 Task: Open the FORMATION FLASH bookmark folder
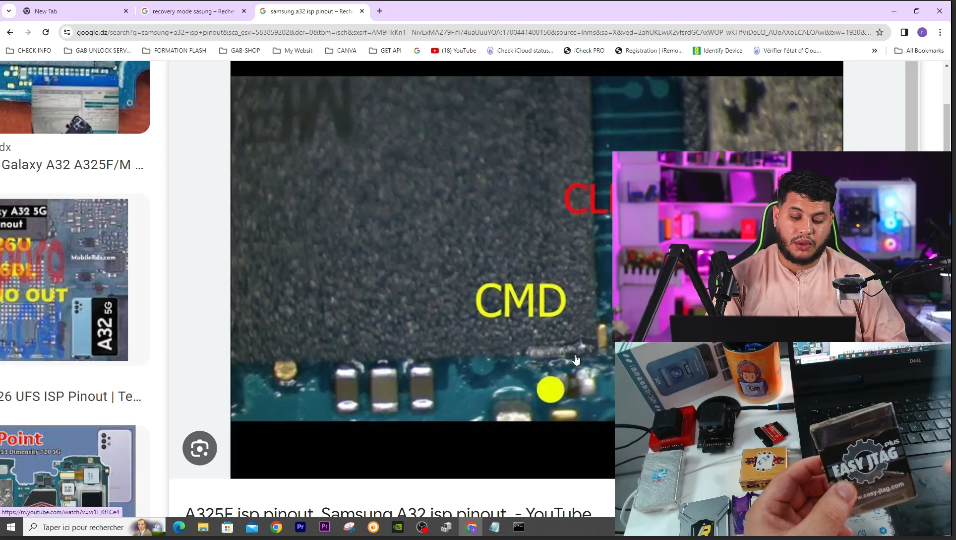[x=174, y=51]
